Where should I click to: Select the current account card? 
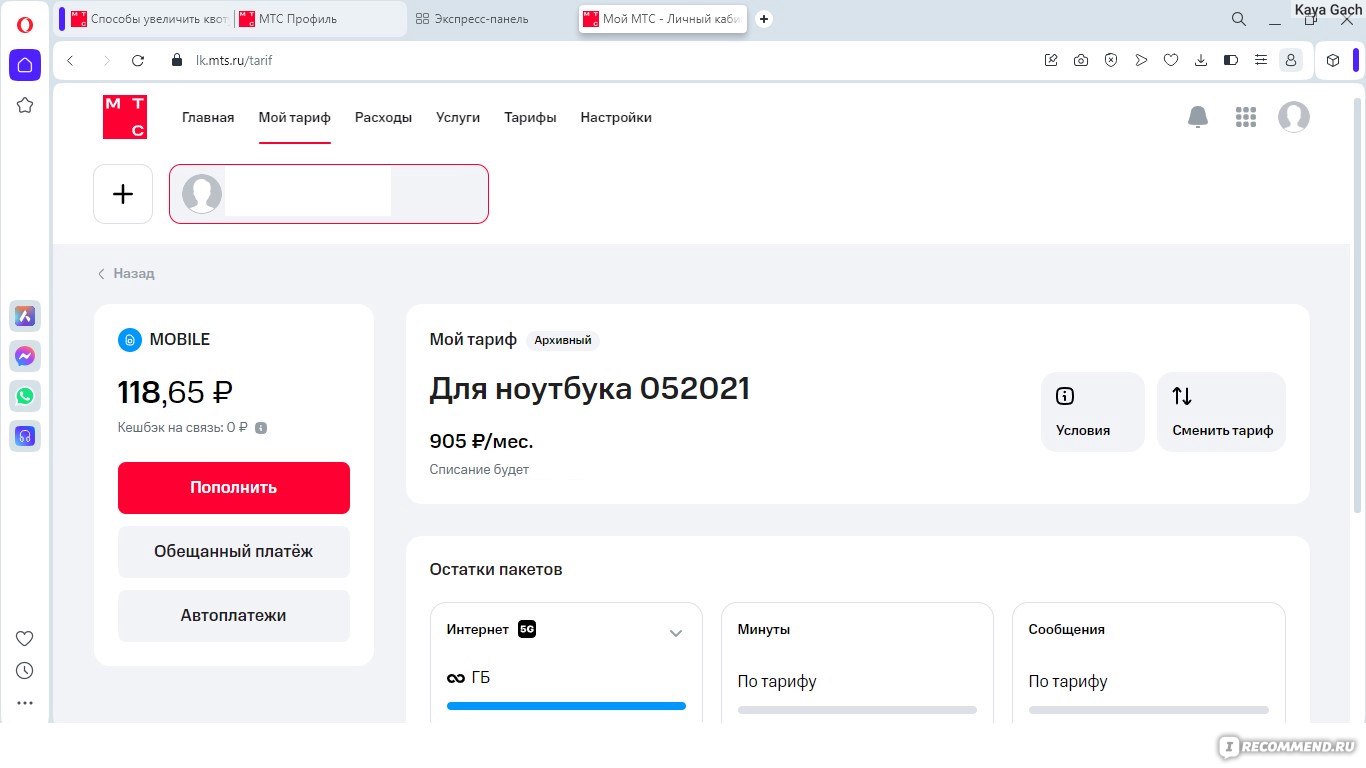click(329, 194)
